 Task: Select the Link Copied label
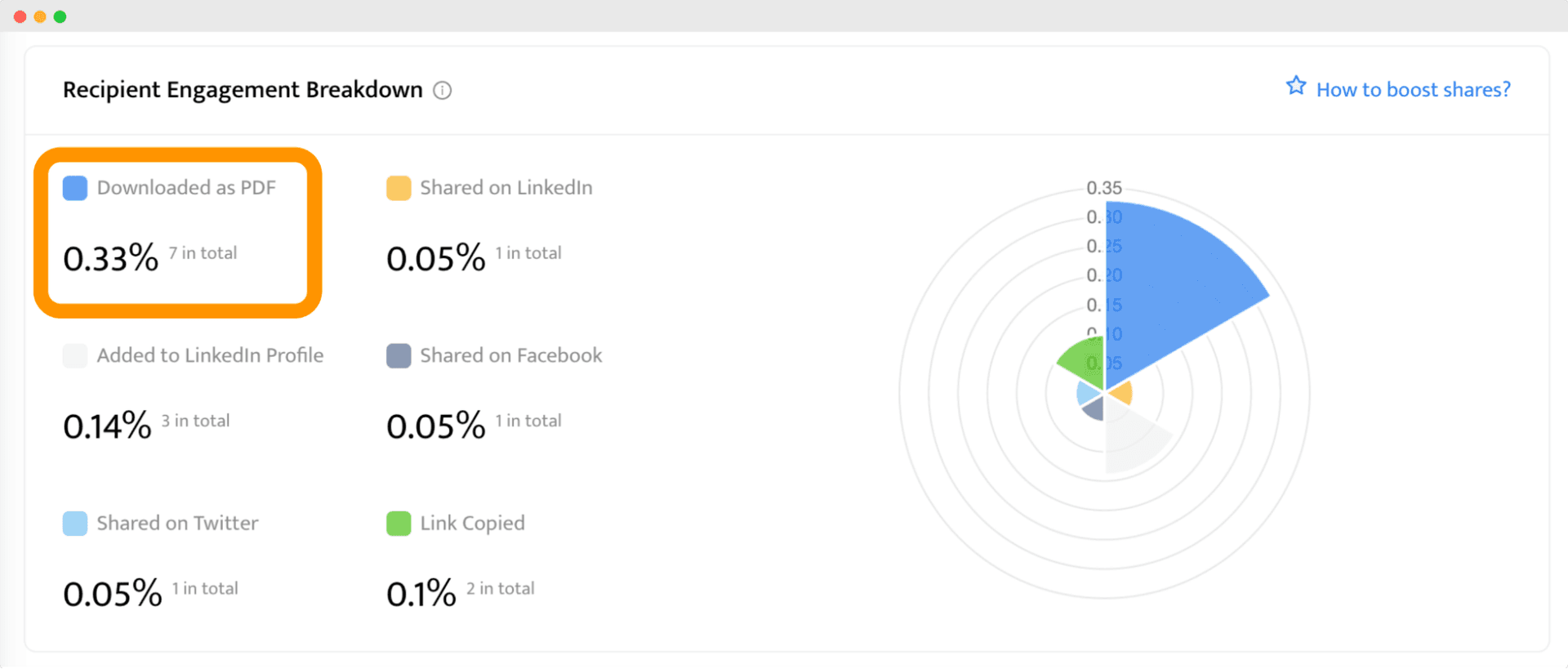point(472,524)
